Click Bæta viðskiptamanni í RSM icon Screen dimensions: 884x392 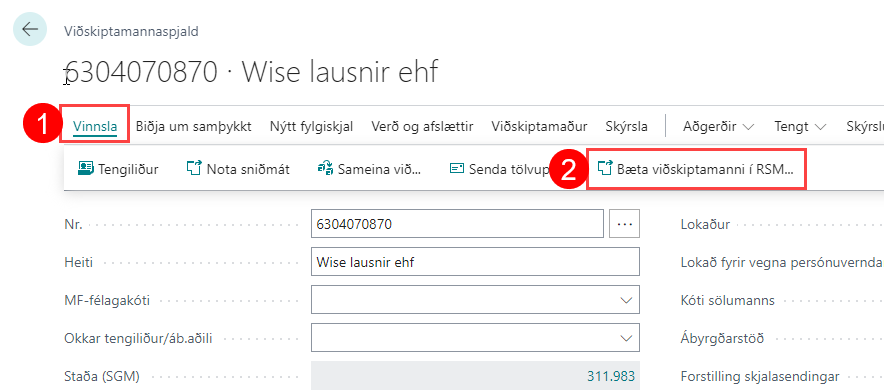pyautogui.click(x=605, y=169)
